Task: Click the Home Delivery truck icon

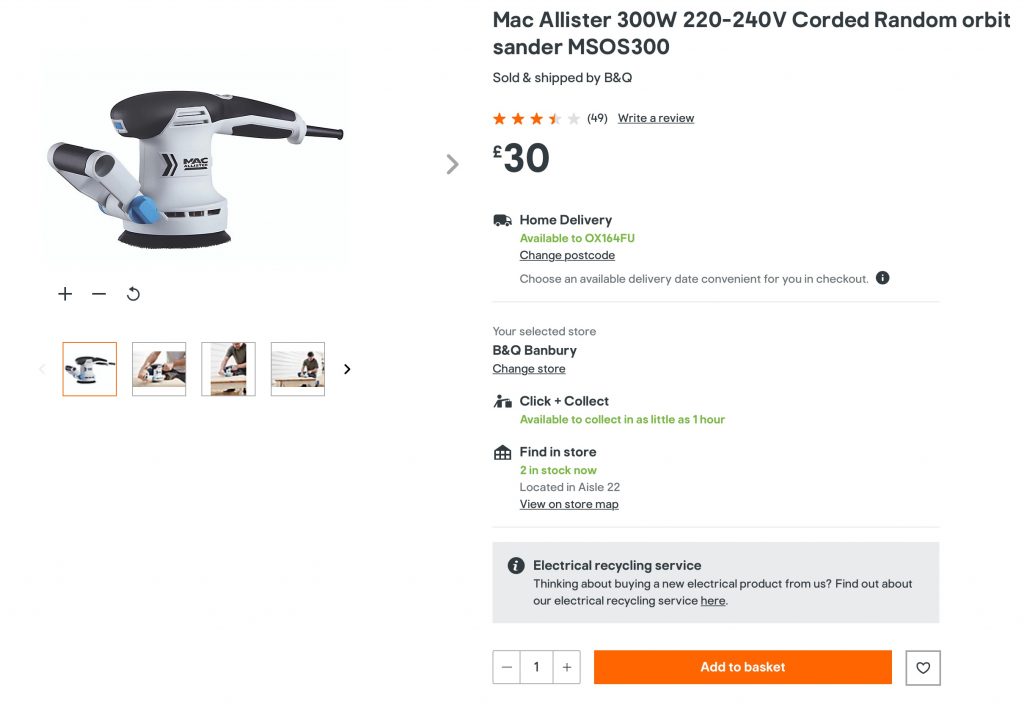Action: pos(503,220)
